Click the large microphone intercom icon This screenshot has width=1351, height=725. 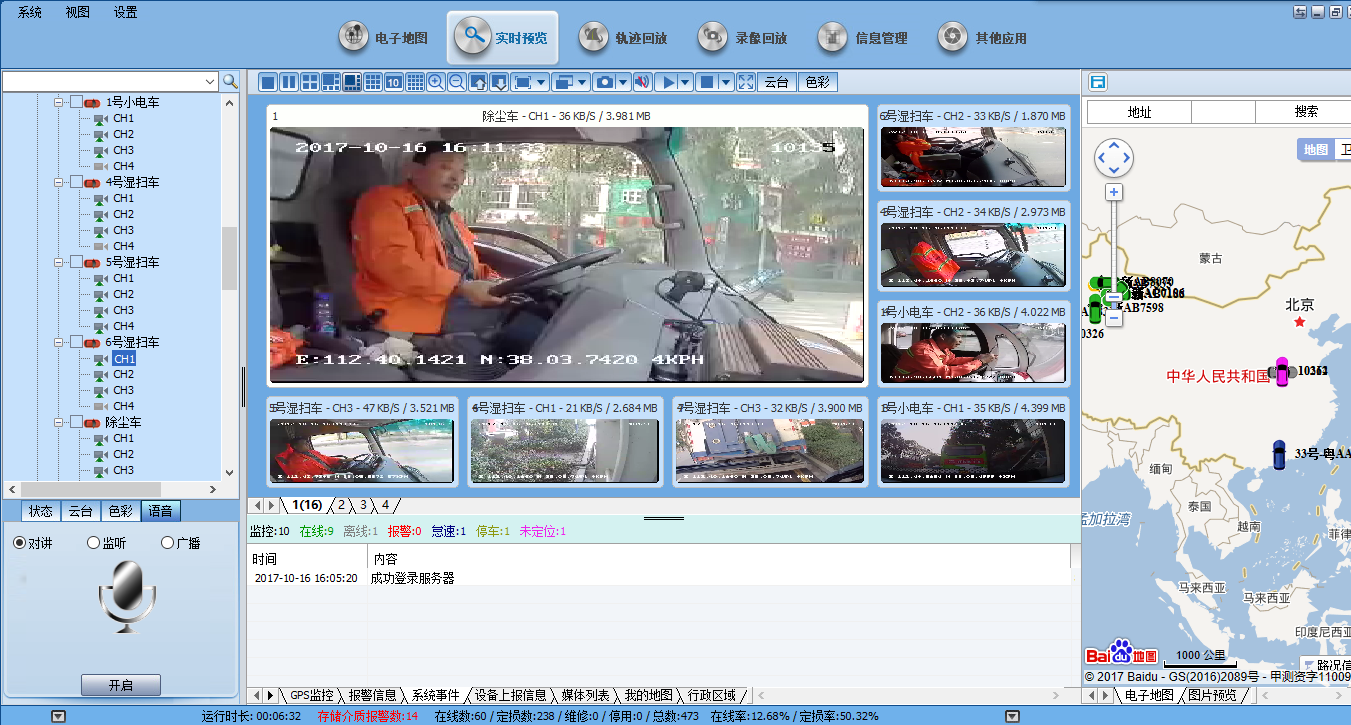click(x=127, y=596)
